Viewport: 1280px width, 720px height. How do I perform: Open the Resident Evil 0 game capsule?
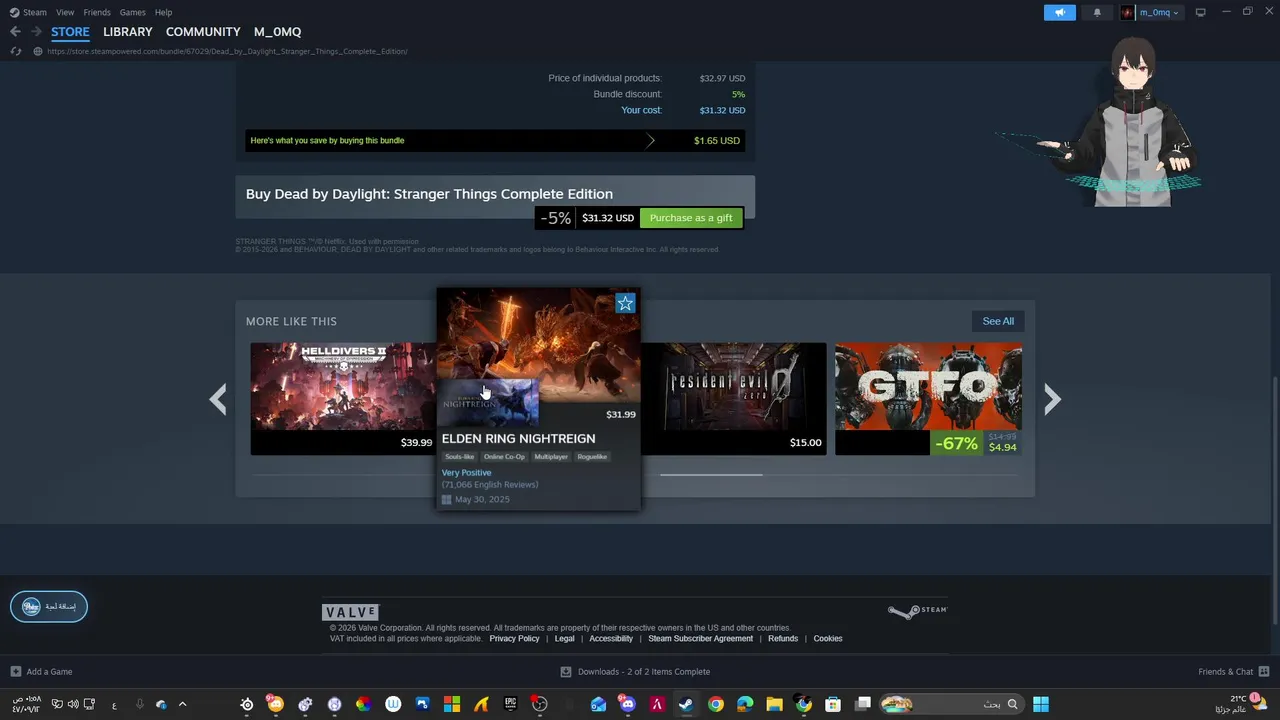coord(734,398)
